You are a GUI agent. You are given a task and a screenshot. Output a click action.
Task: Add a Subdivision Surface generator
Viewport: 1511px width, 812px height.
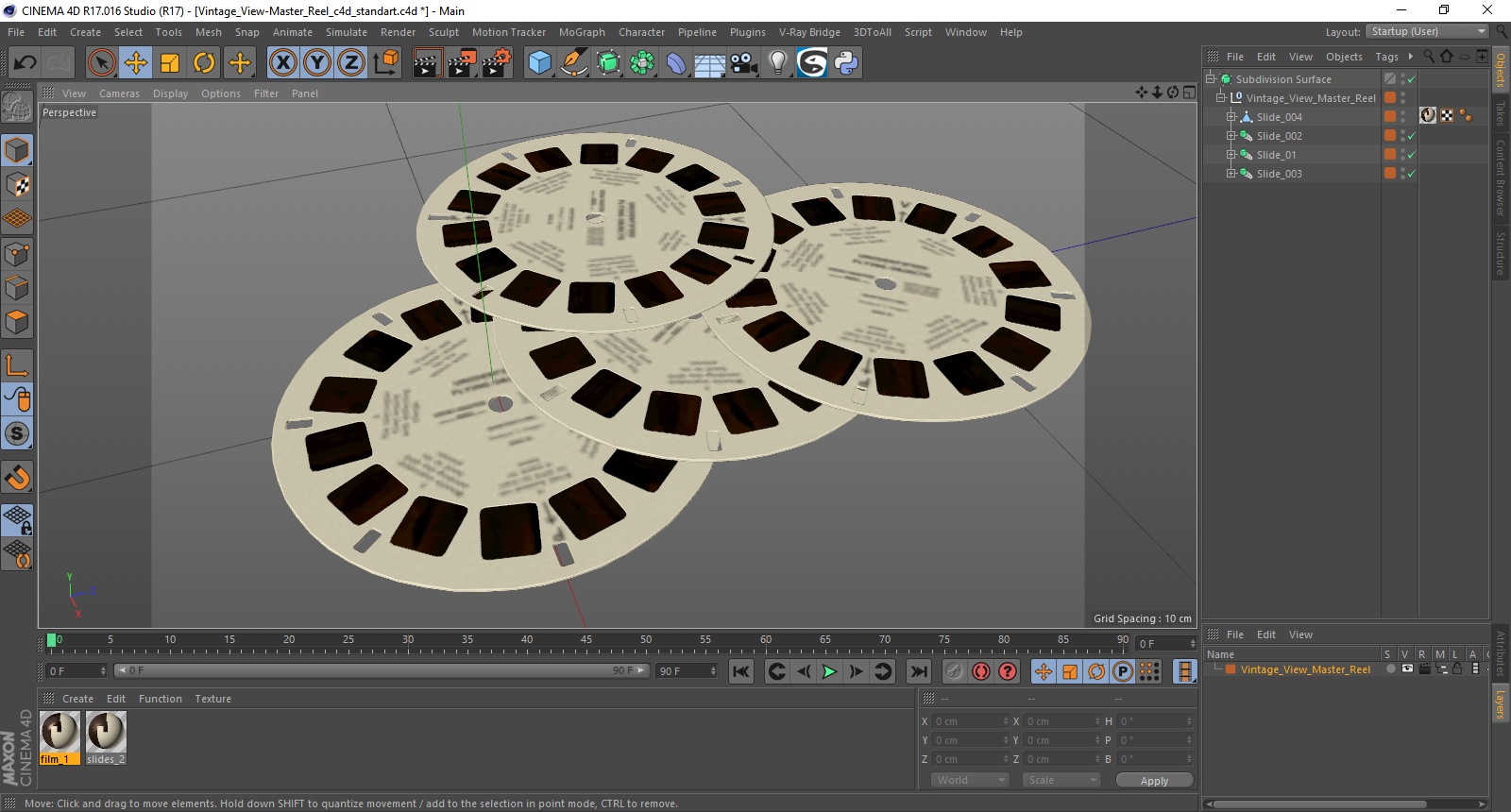[608, 63]
